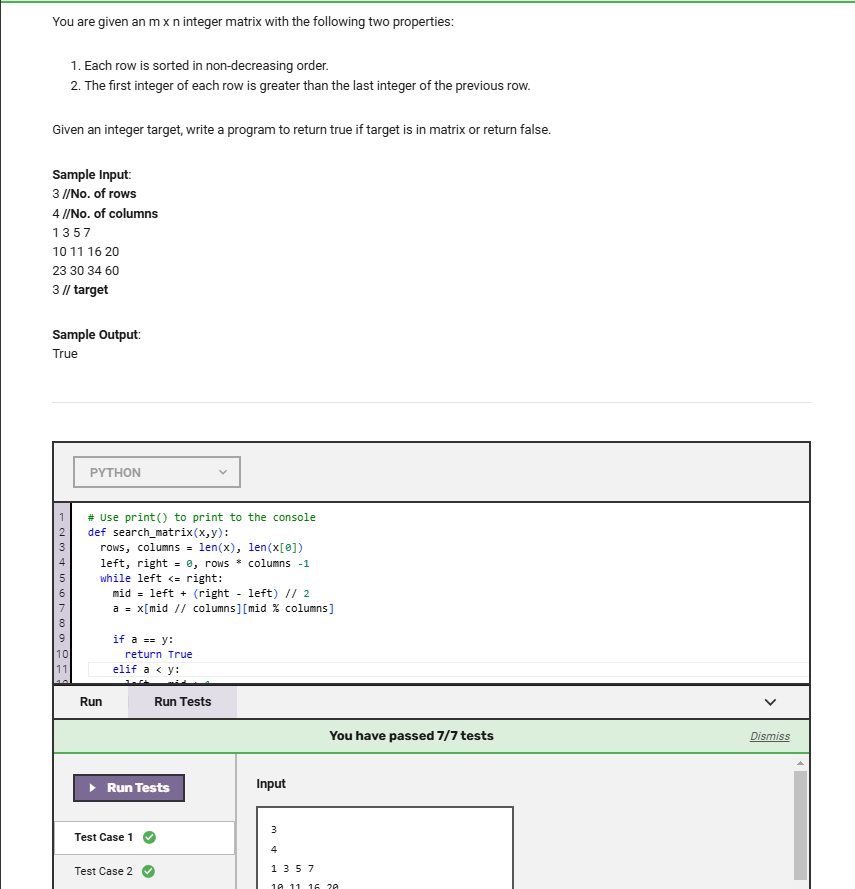Click the code line 'return True'
Screen dimensions: 855x889
[x=158, y=654]
